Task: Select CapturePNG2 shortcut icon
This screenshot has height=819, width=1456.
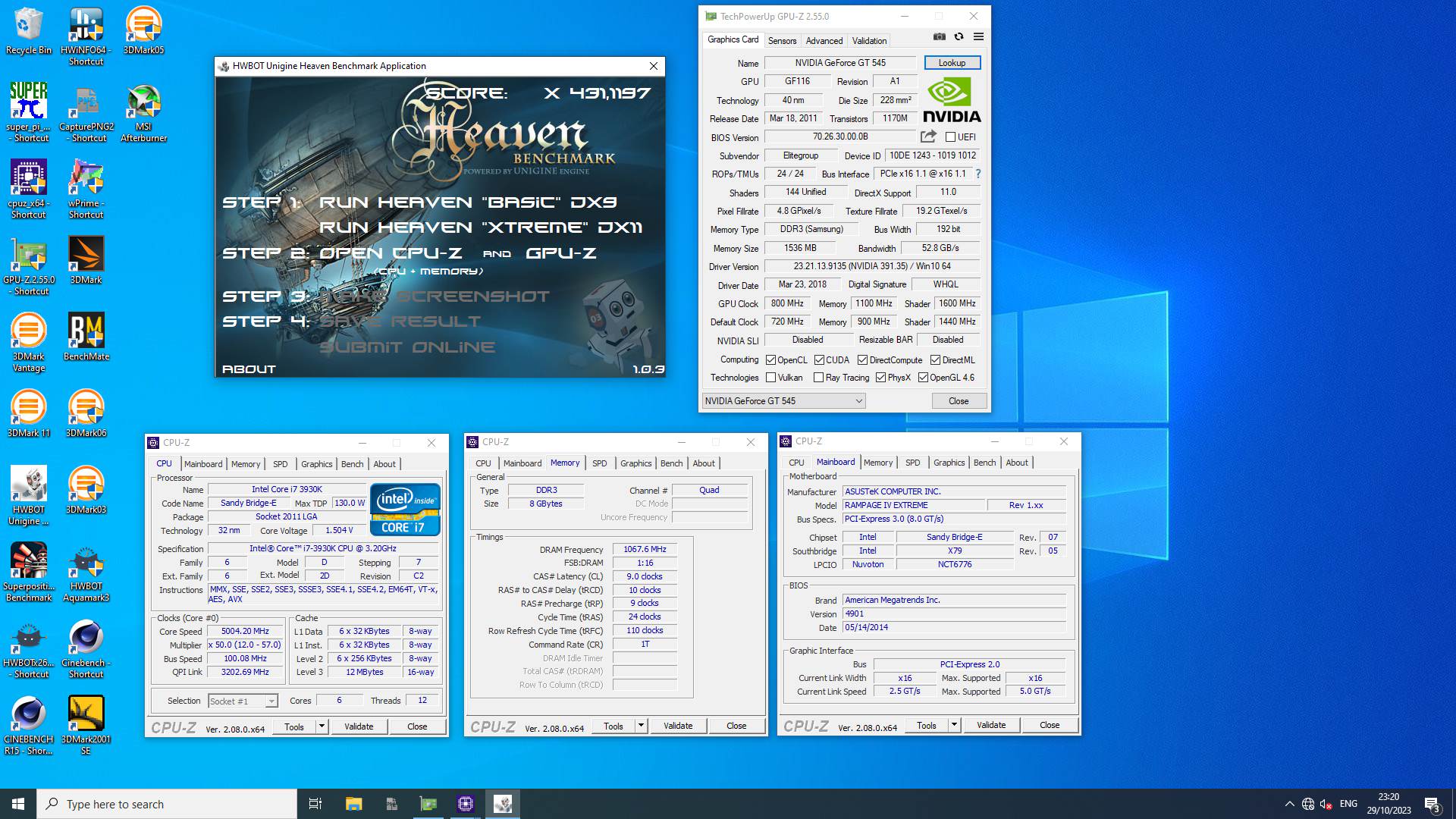Action: click(86, 113)
